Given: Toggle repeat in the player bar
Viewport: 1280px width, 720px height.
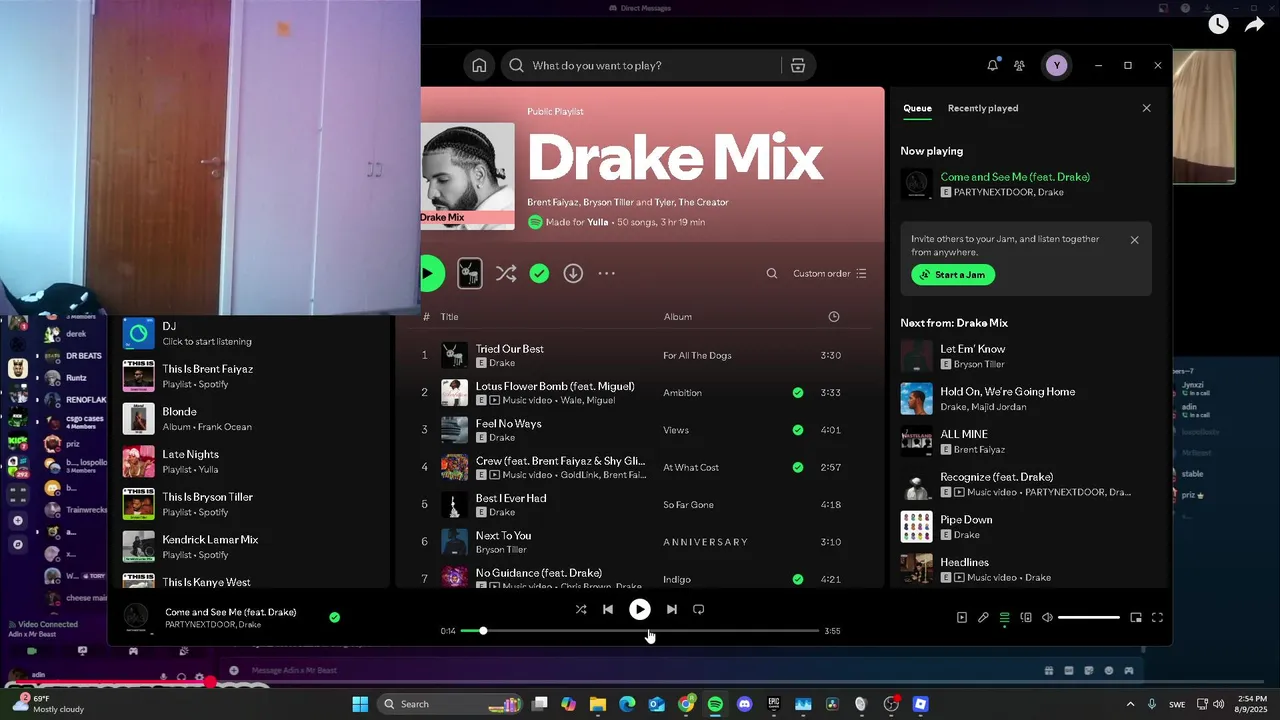Looking at the screenshot, I should click(x=698, y=609).
